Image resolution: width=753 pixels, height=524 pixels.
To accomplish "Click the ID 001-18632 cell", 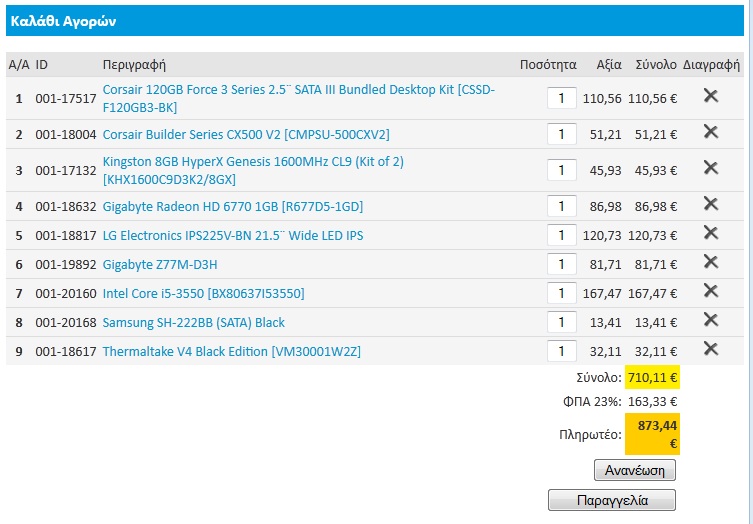I will pyautogui.click(x=66, y=207).
